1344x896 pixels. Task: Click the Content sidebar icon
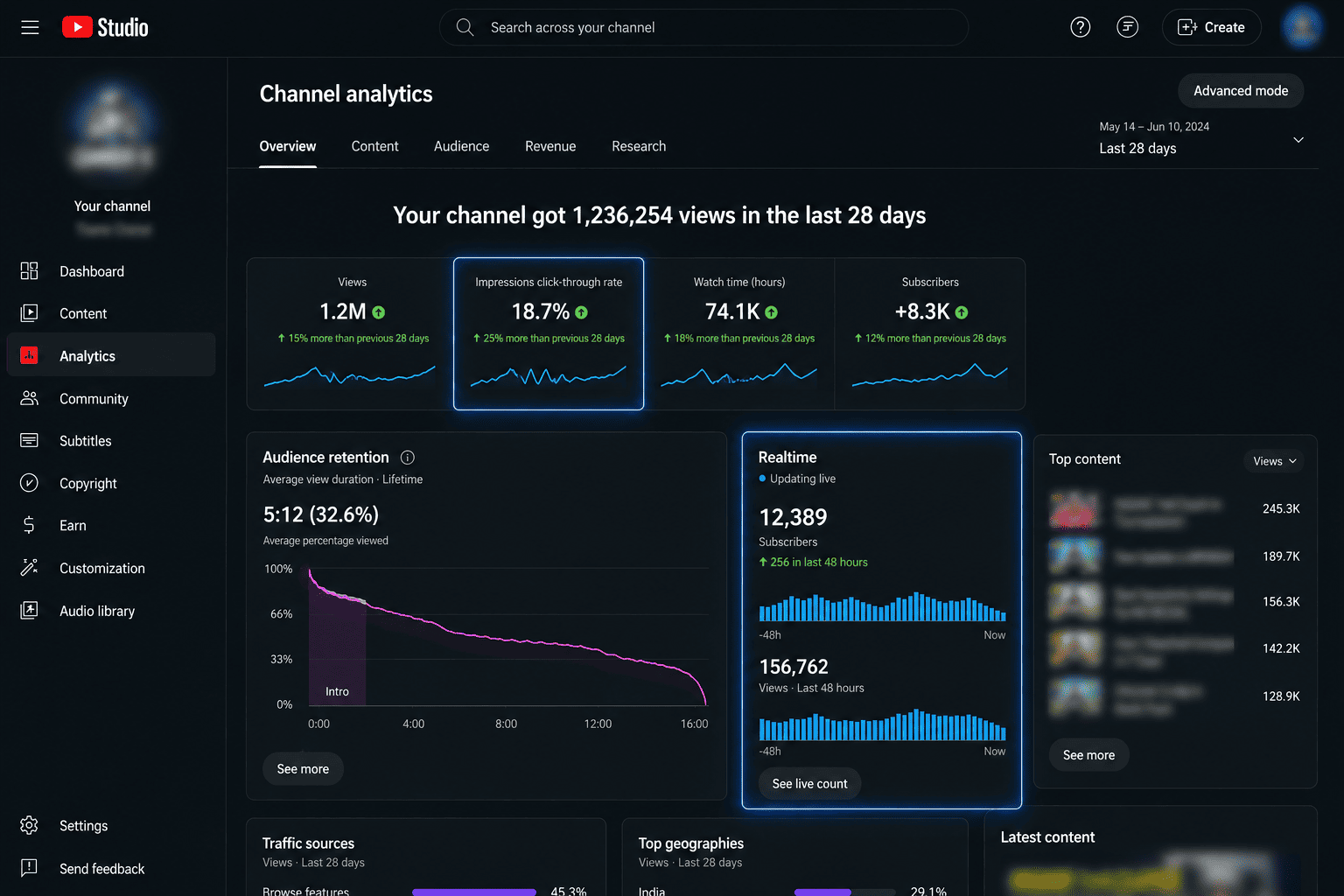click(x=29, y=313)
